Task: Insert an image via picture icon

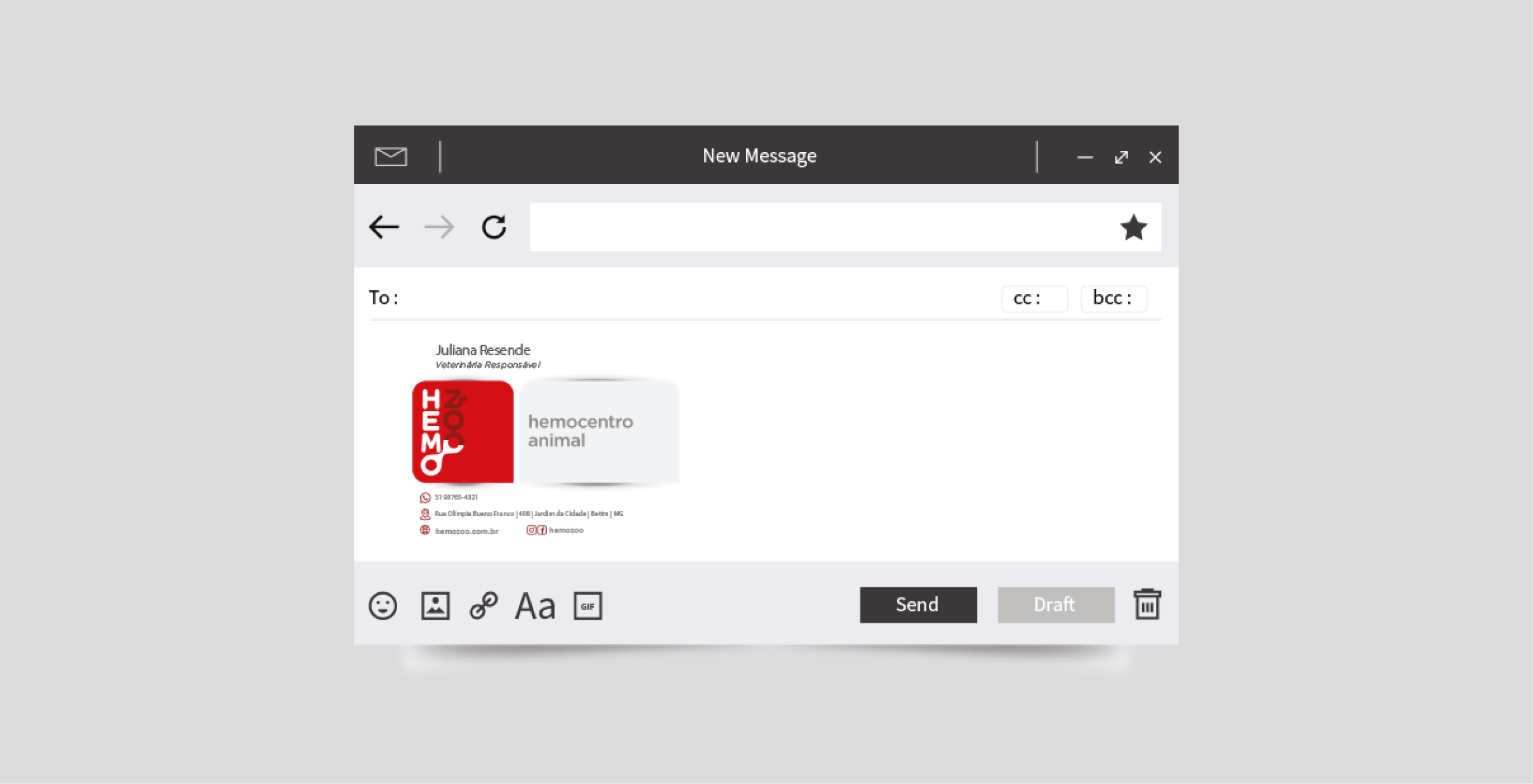Action: click(435, 606)
